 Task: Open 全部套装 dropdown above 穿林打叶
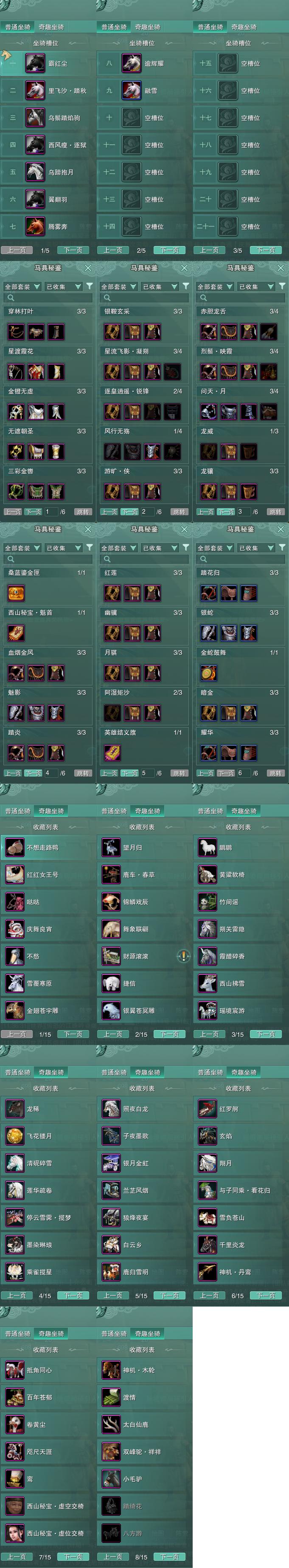(22, 287)
